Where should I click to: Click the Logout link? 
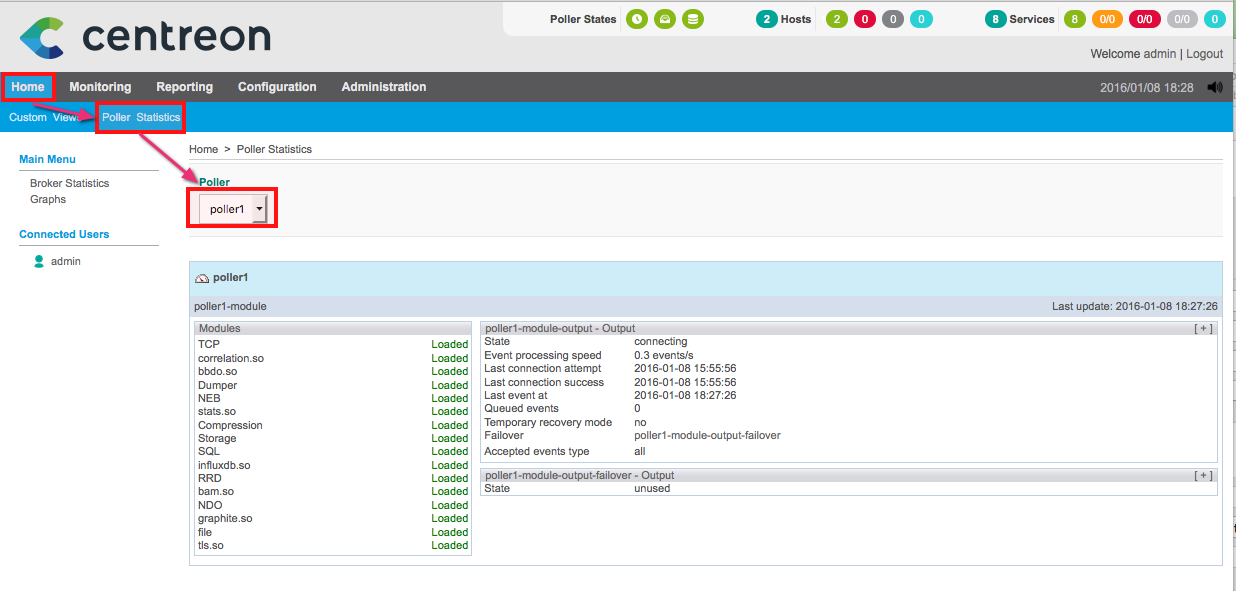tap(1204, 54)
